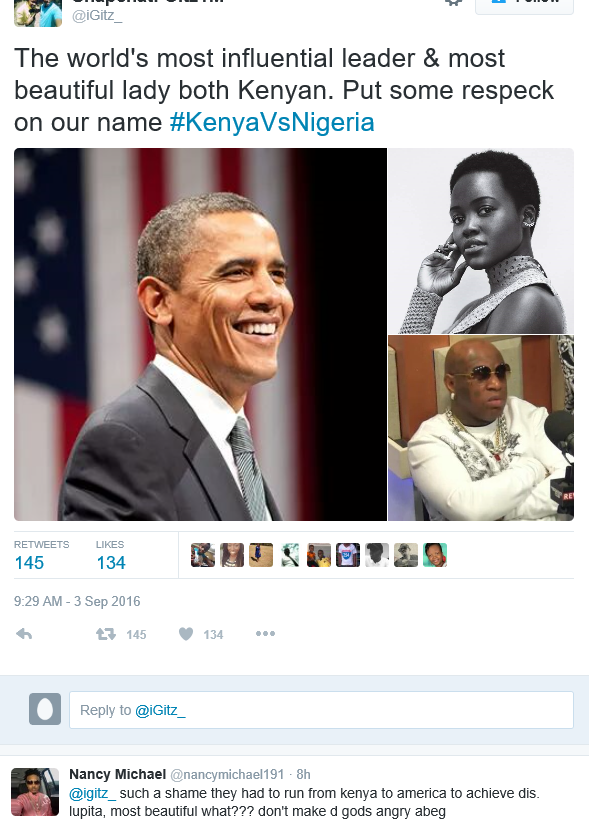Open the gear settings icon near Follow
589x828 pixels.
point(453,3)
